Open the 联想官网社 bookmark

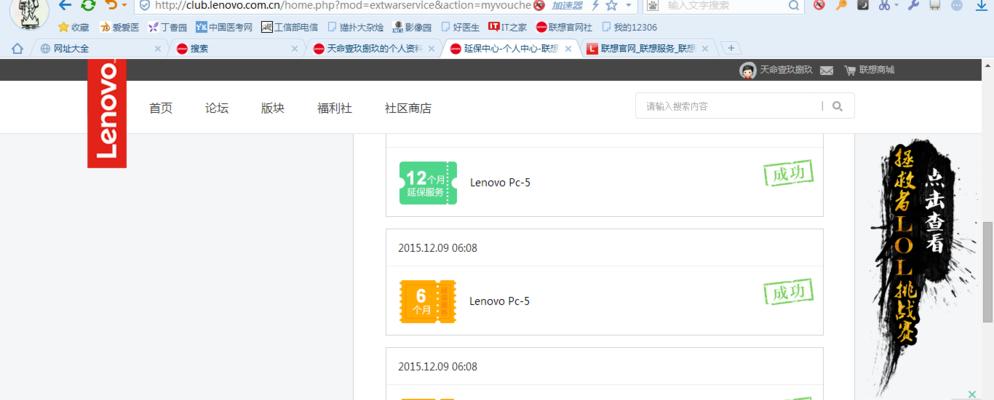click(564, 27)
